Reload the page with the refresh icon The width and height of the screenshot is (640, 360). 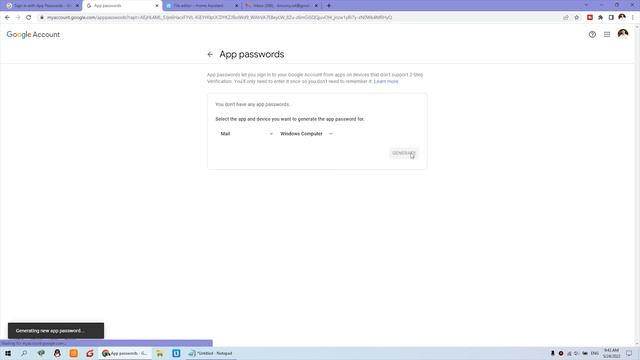[x=29, y=18]
